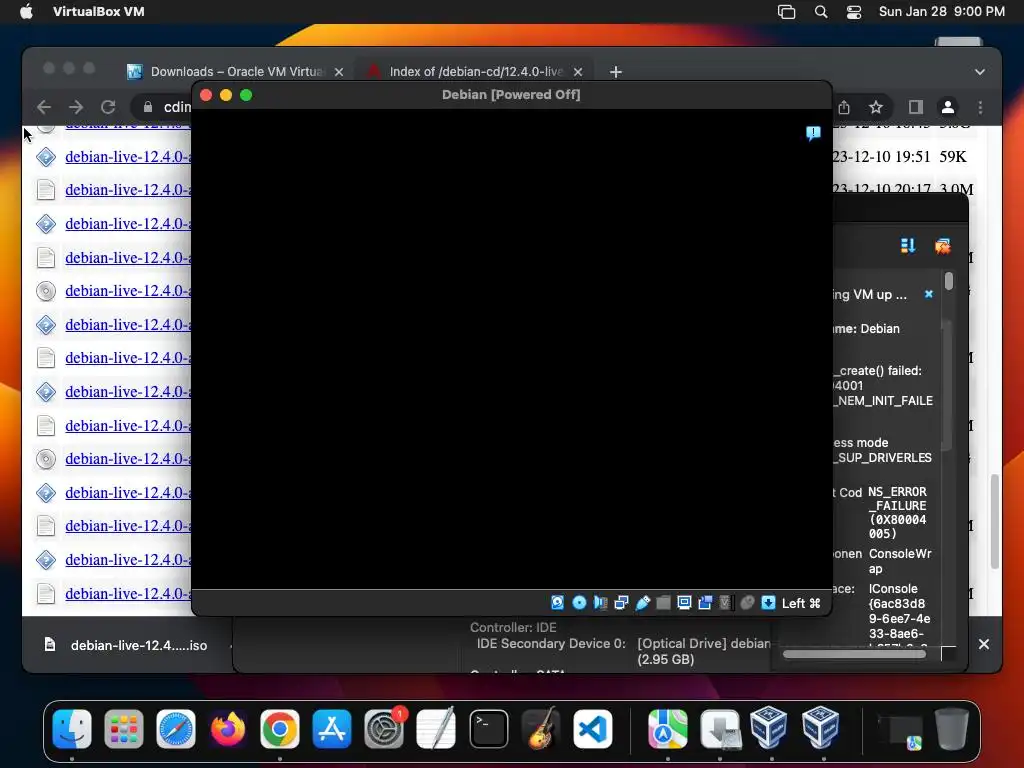1024x768 pixels.
Task: Click the lock icon in Chrome address bar
Action: [148, 107]
